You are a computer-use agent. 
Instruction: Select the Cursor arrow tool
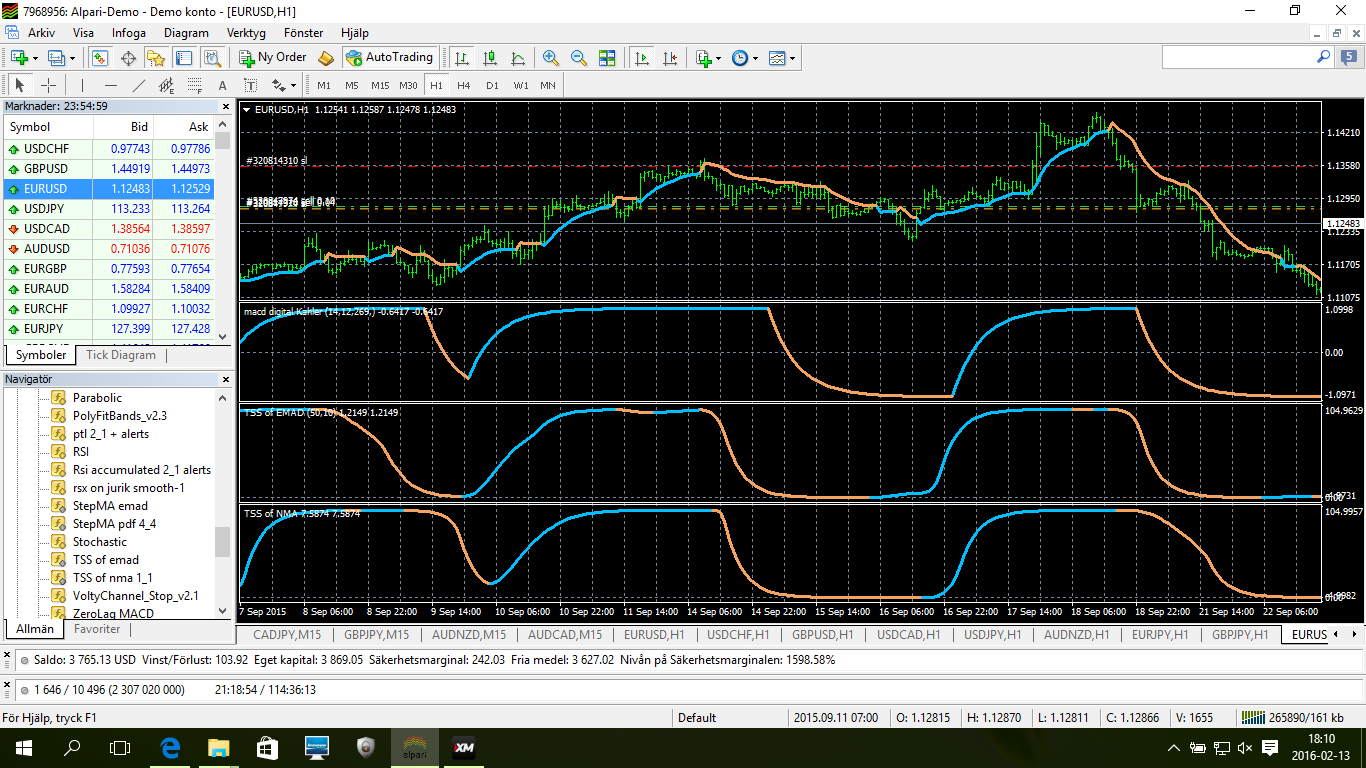20,85
